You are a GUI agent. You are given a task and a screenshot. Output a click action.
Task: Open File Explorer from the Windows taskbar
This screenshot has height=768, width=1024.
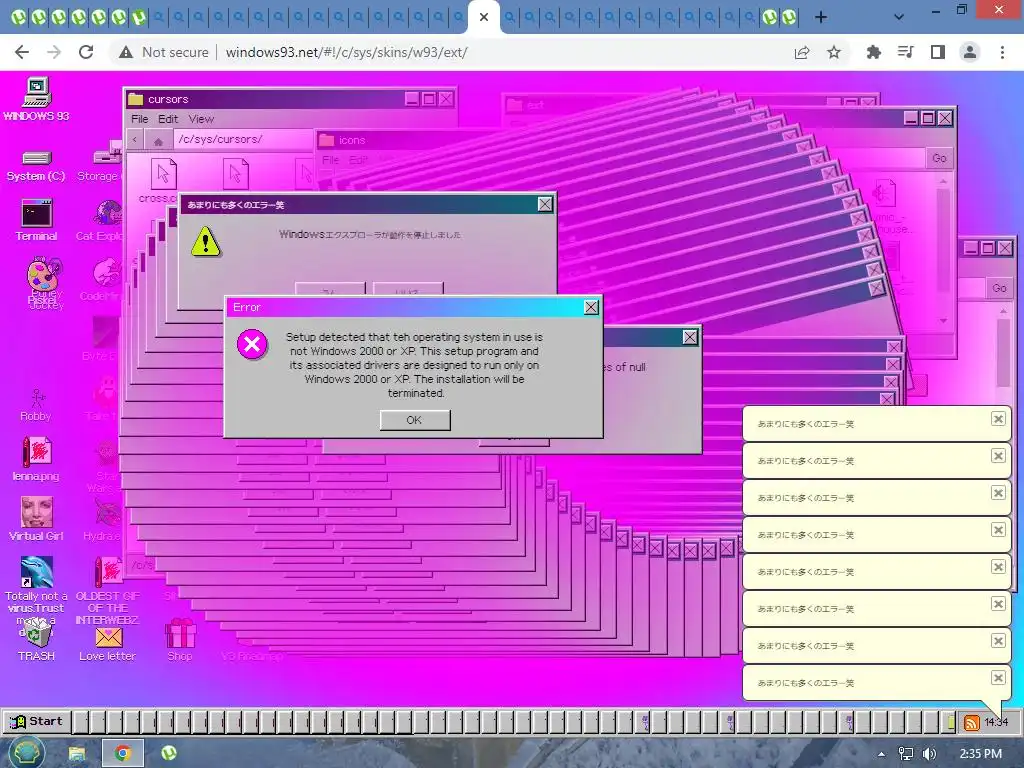76,754
